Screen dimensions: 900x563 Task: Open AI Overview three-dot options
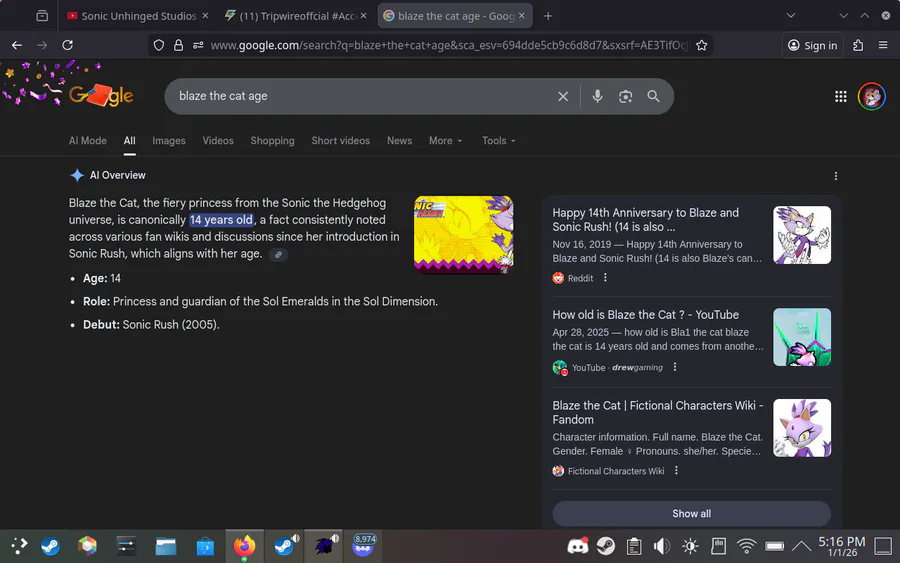coord(835,176)
